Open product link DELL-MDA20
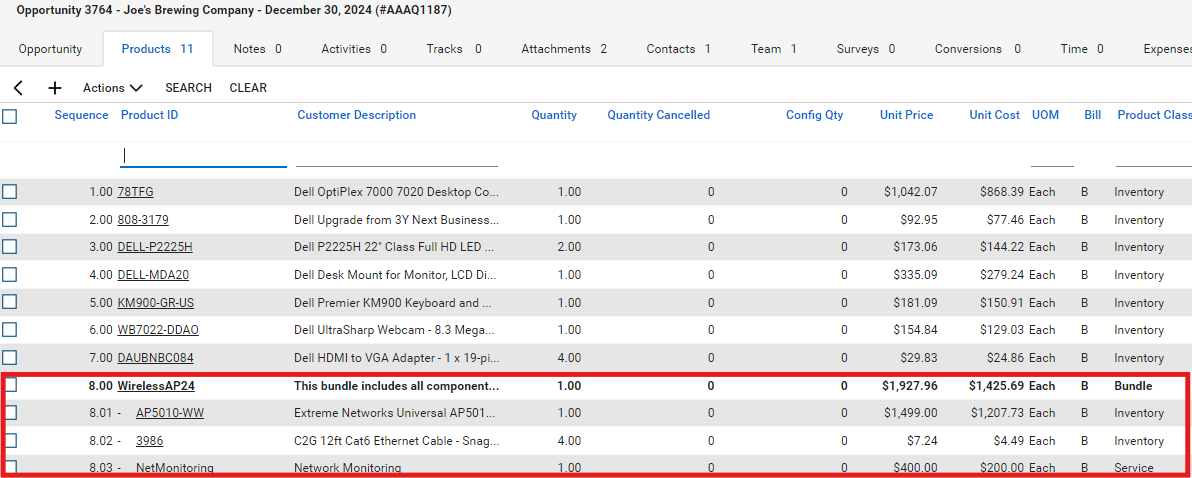Viewport: 1192px width, 478px height. pos(153,275)
